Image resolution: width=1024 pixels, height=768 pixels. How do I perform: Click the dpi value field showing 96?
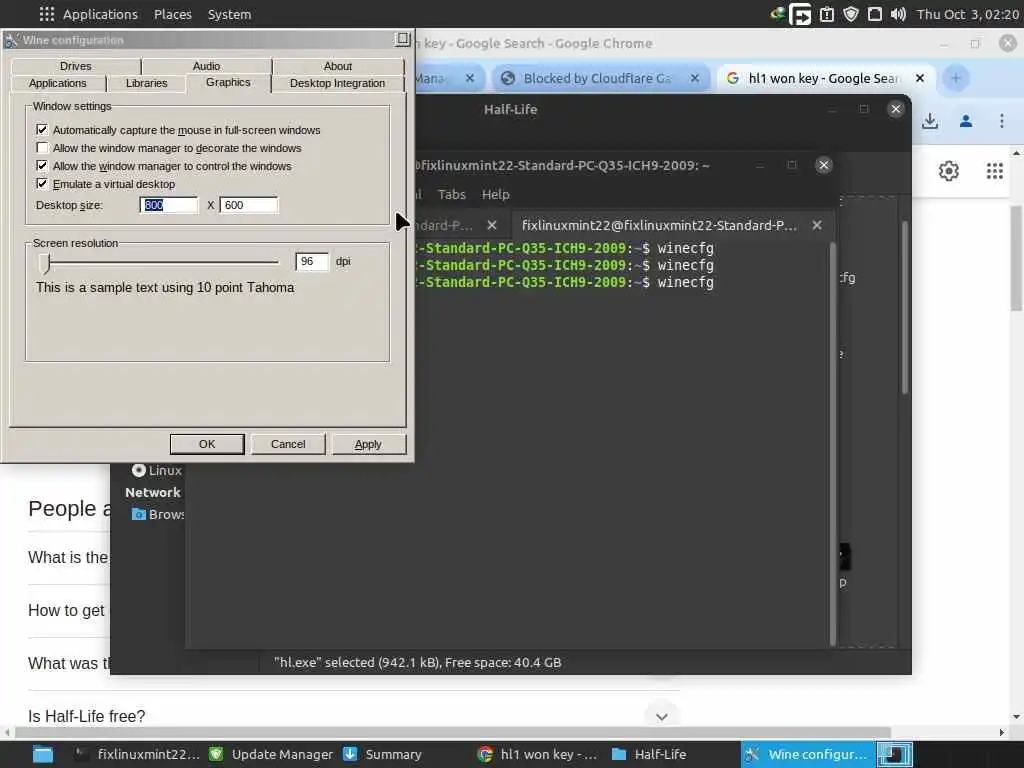312,261
